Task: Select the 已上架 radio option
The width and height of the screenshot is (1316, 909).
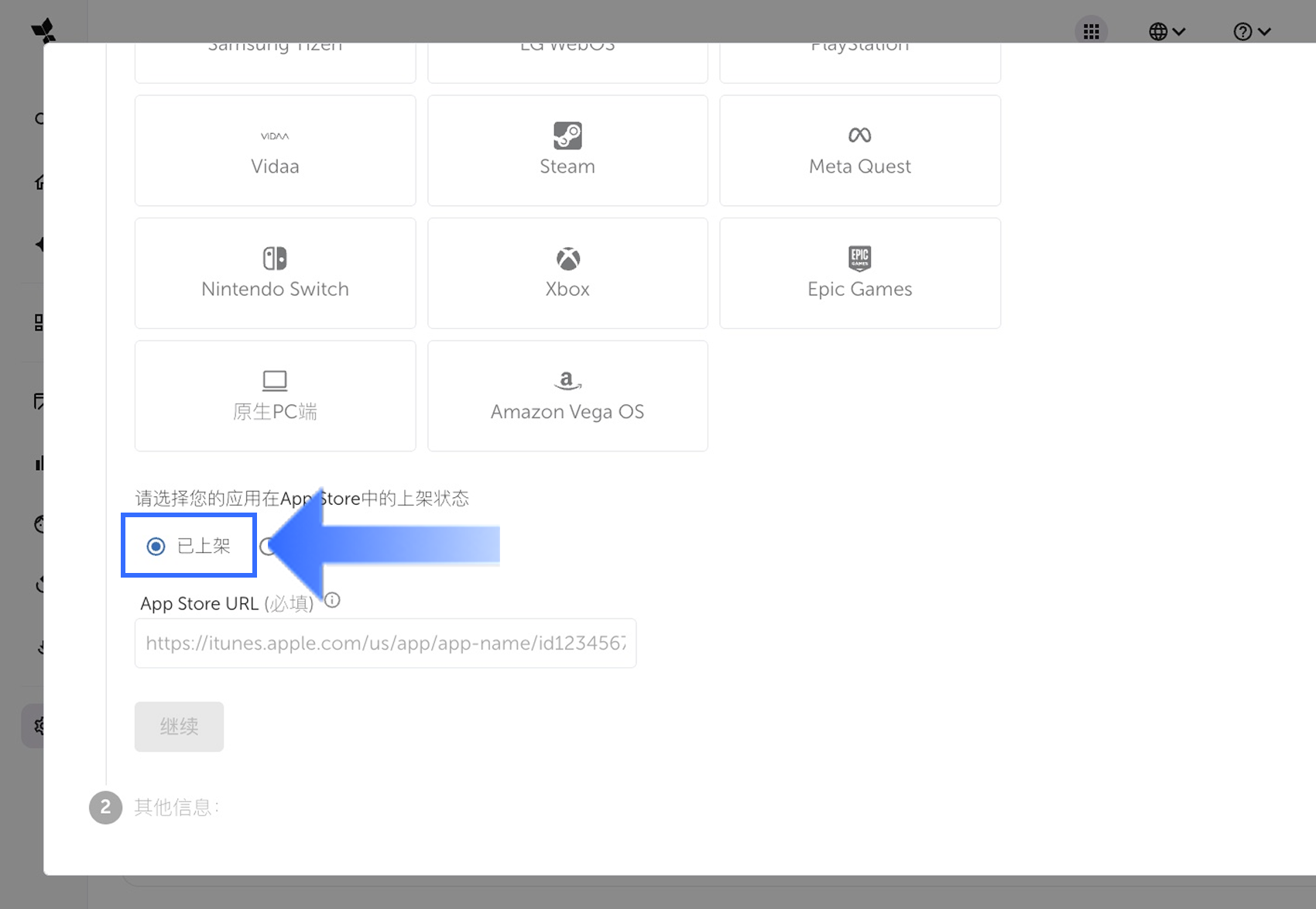Action: click(x=156, y=547)
